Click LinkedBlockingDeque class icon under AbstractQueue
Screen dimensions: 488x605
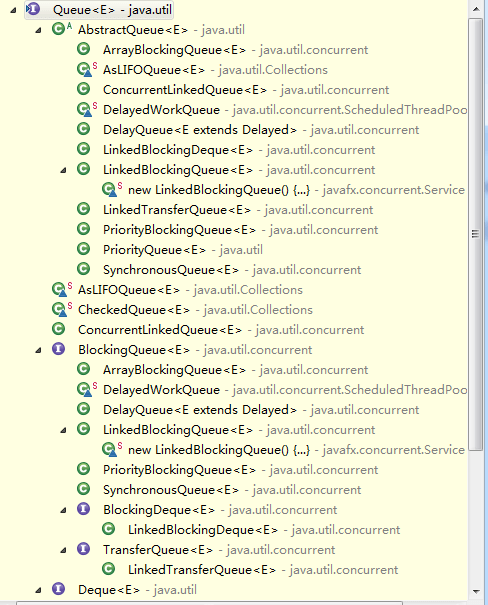(x=83, y=149)
